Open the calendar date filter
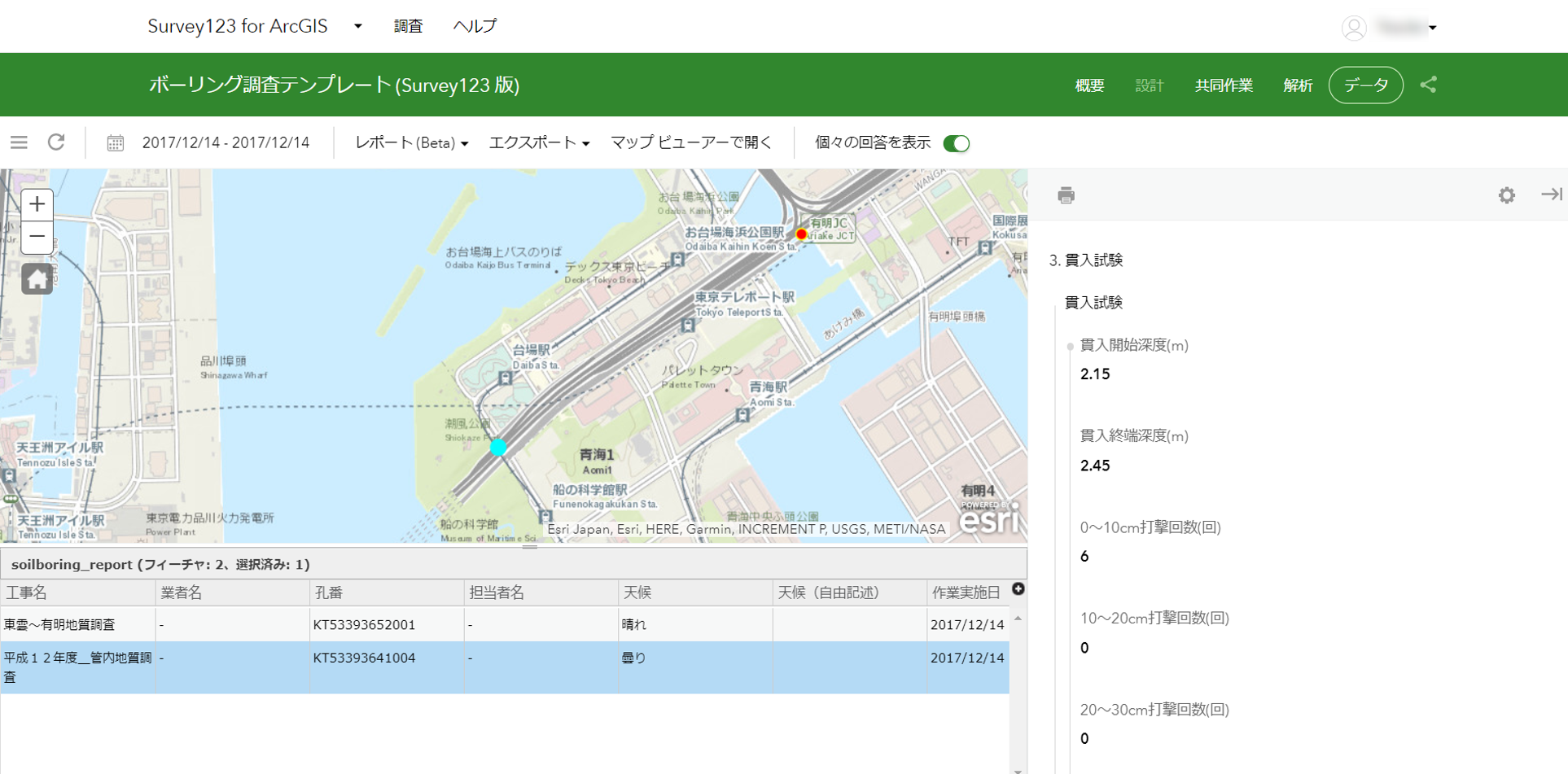 click(116, 143)
